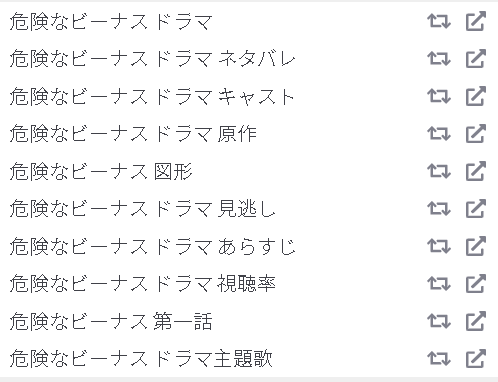Select the 危険なビーナス ドラマ主題歌 suggestion text
498x382 pixels.
(141, 359)
